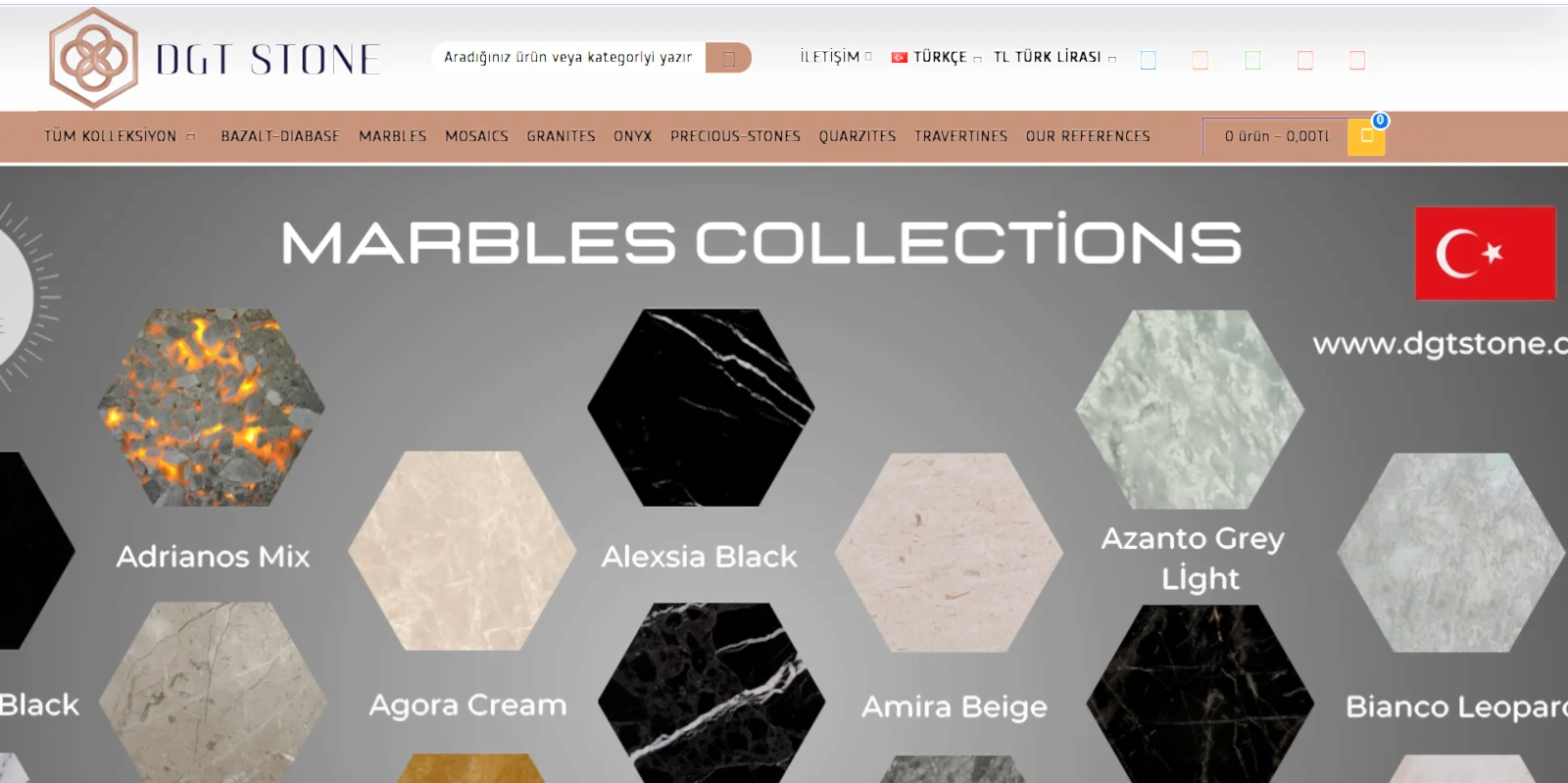Open the TRAVERTINES category
The height and width of the screenshot is (783, 1568).
[x=961, y=136]
